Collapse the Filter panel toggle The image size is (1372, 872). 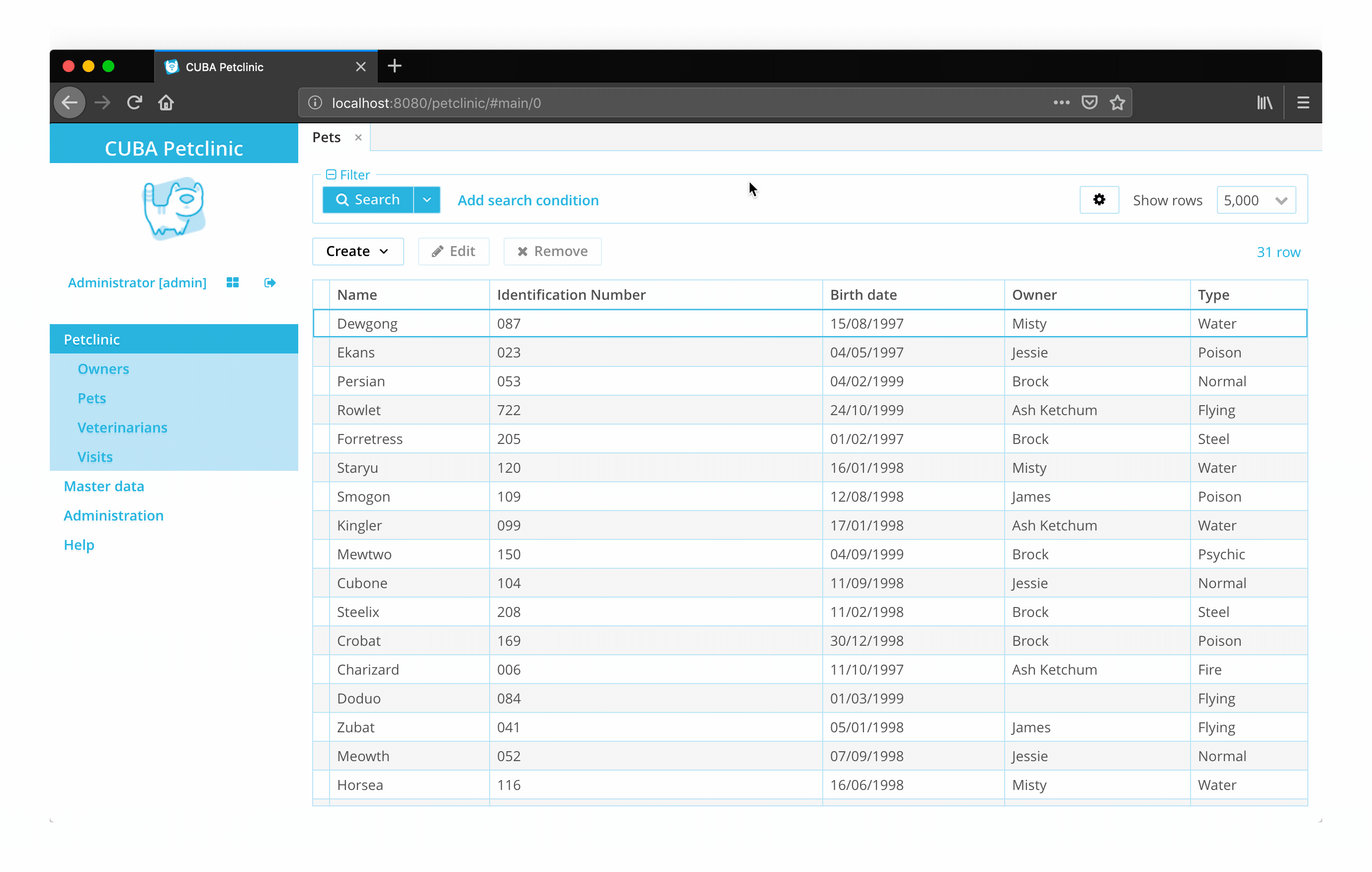(331, 174)
